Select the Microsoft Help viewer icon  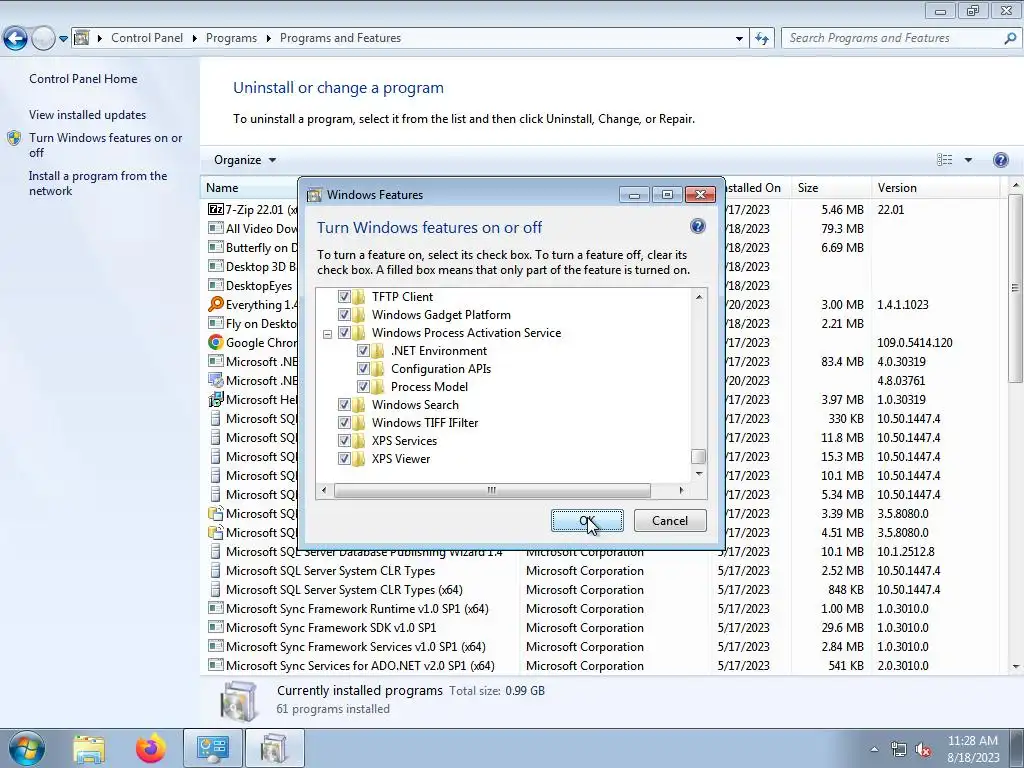coord(216,400)
